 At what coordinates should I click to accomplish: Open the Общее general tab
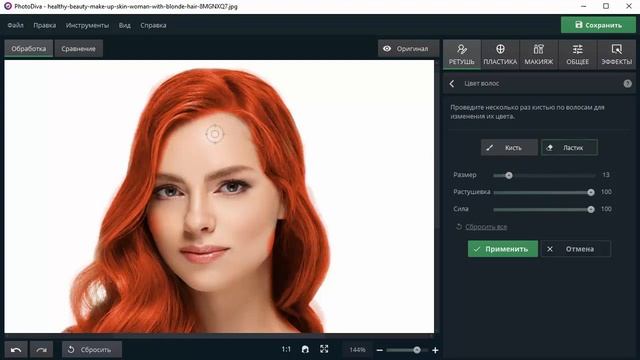(x=577, y=54)
